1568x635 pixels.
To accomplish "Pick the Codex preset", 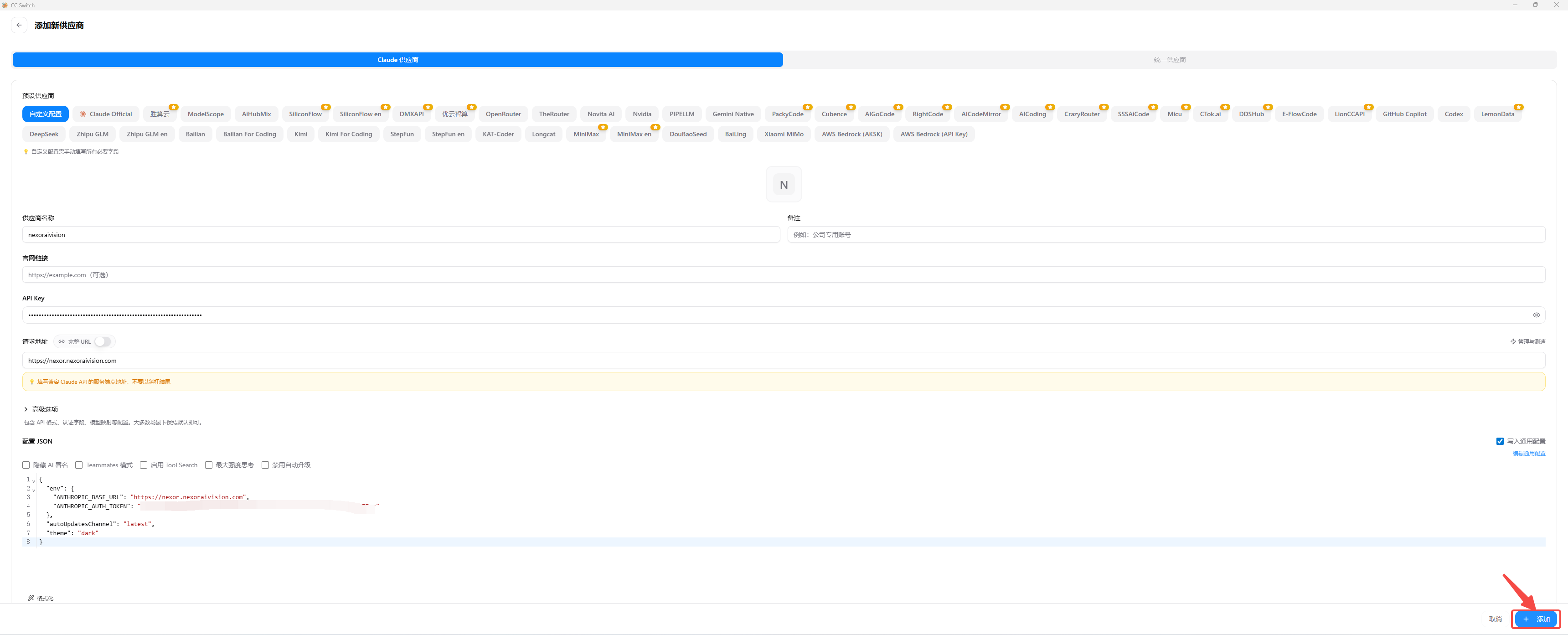I will click(x=1454, y=114).
